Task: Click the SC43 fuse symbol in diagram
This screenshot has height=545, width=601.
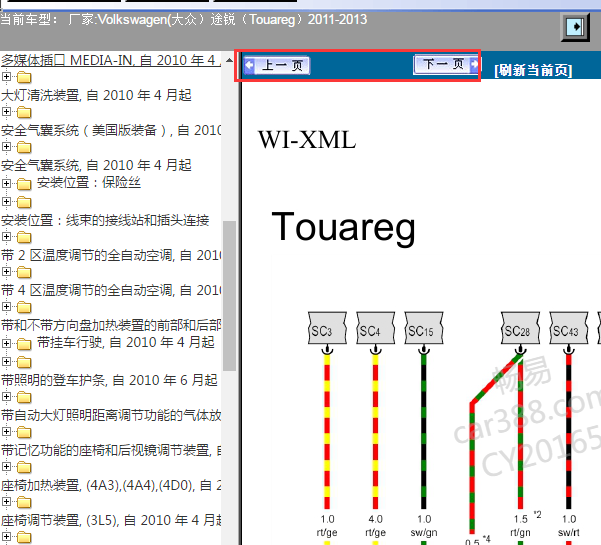Action: pos(568,329)
